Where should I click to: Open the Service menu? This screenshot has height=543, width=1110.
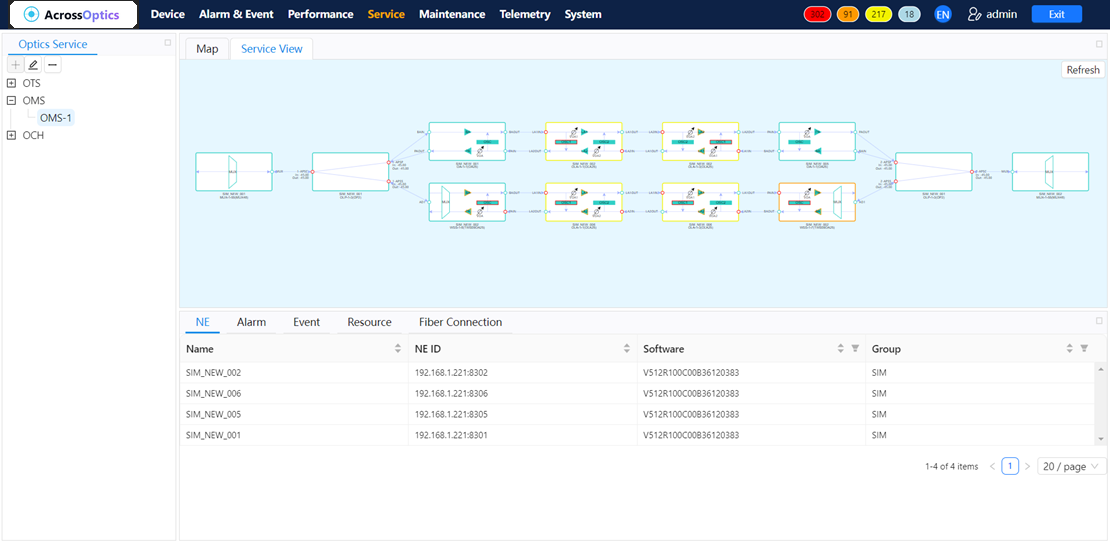(387, 14)
